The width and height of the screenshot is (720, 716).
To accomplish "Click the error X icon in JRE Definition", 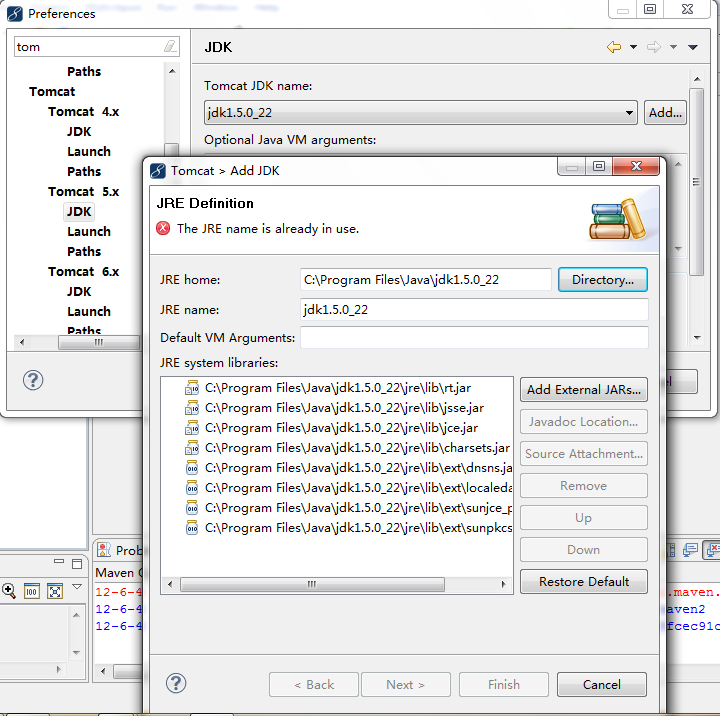I will pos(163,228).
